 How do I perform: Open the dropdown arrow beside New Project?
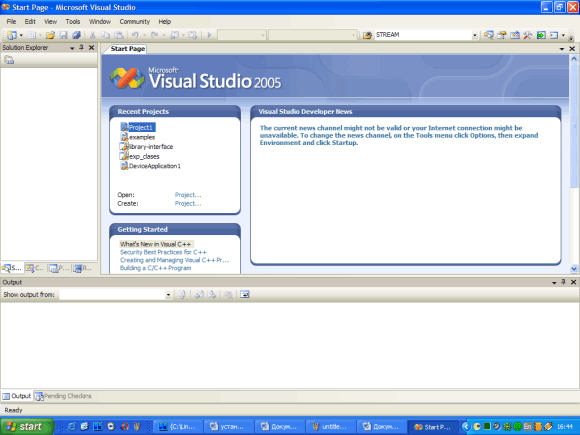pyautogui.click(x=21, y=35)
